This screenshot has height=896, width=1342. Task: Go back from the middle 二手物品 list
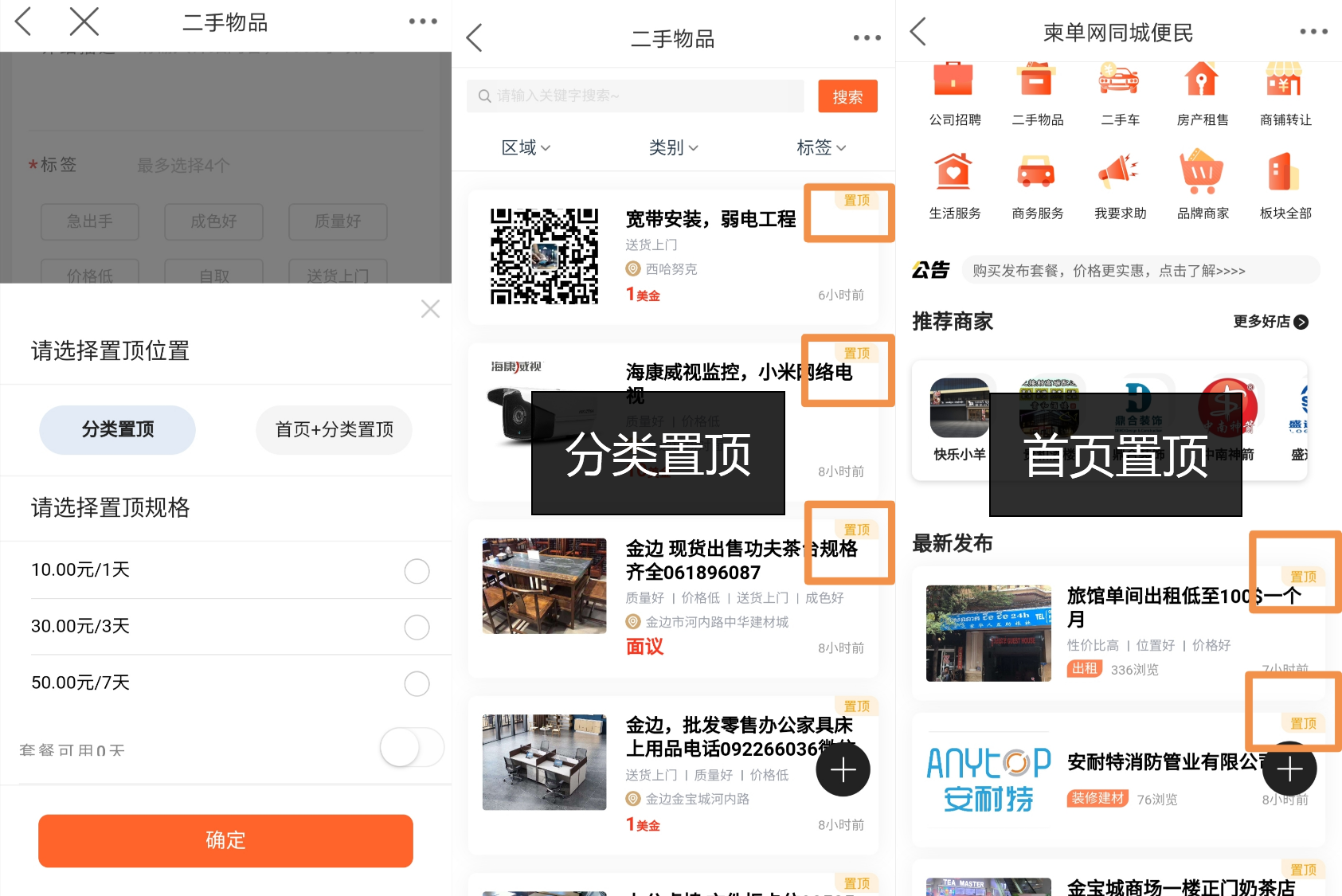coord(475,37)
